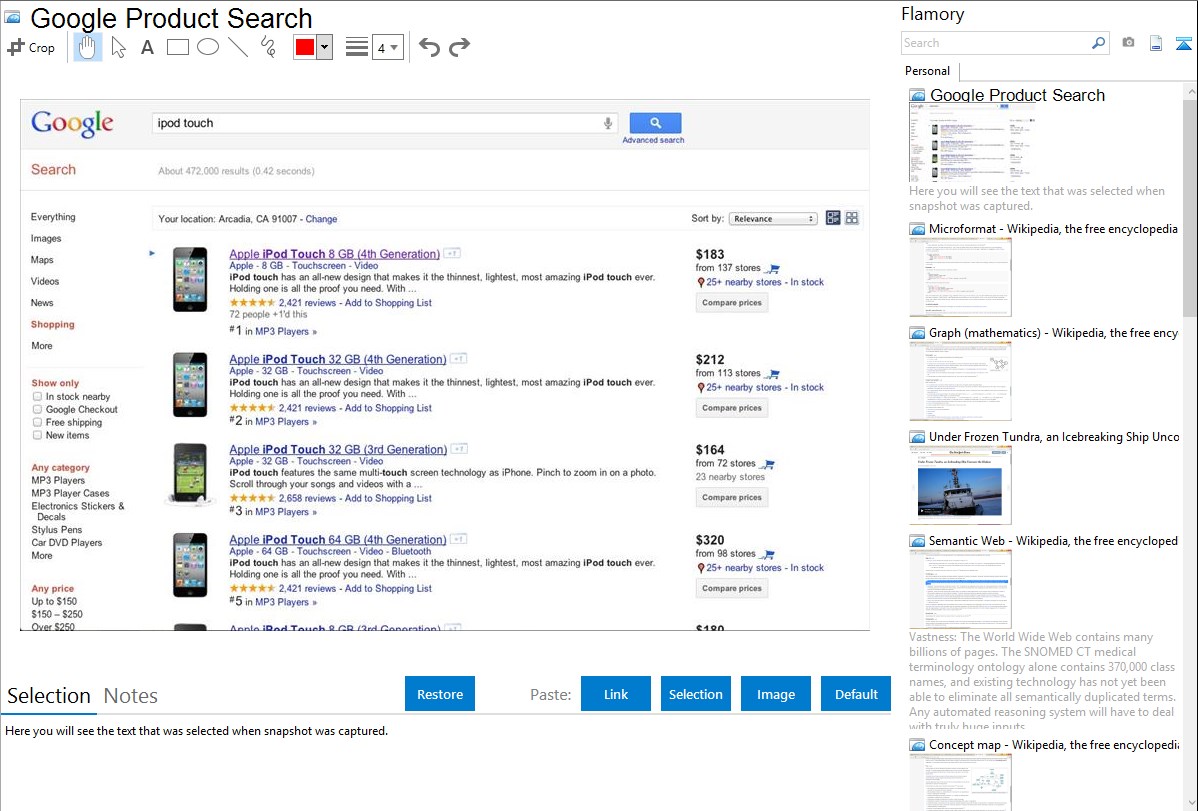Click the Google logo in the snapshot
This screenshot has height=811, width=1198.
73,123
